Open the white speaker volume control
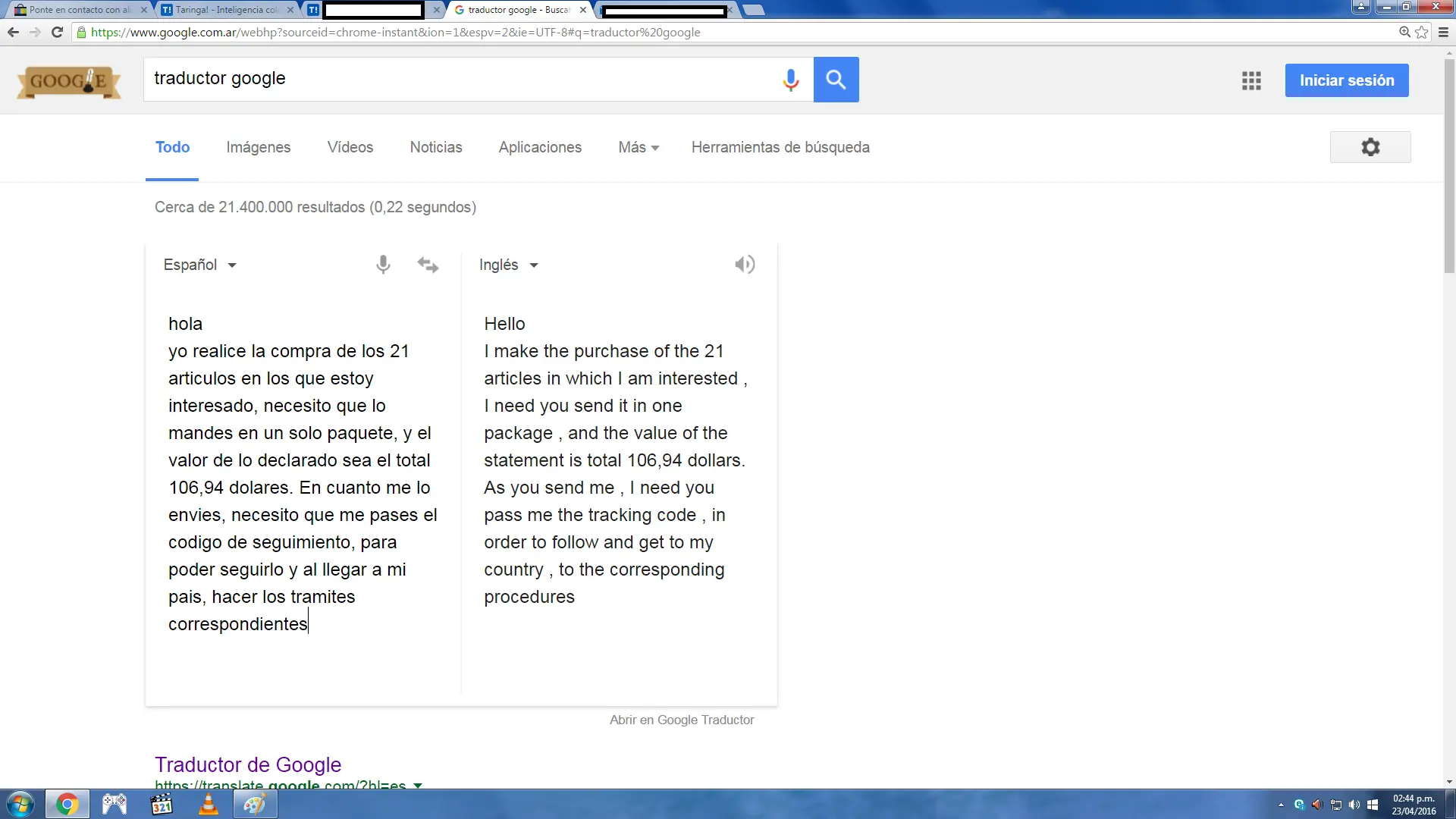Screen dimensions: 1456x819 tap(1354, 805)
